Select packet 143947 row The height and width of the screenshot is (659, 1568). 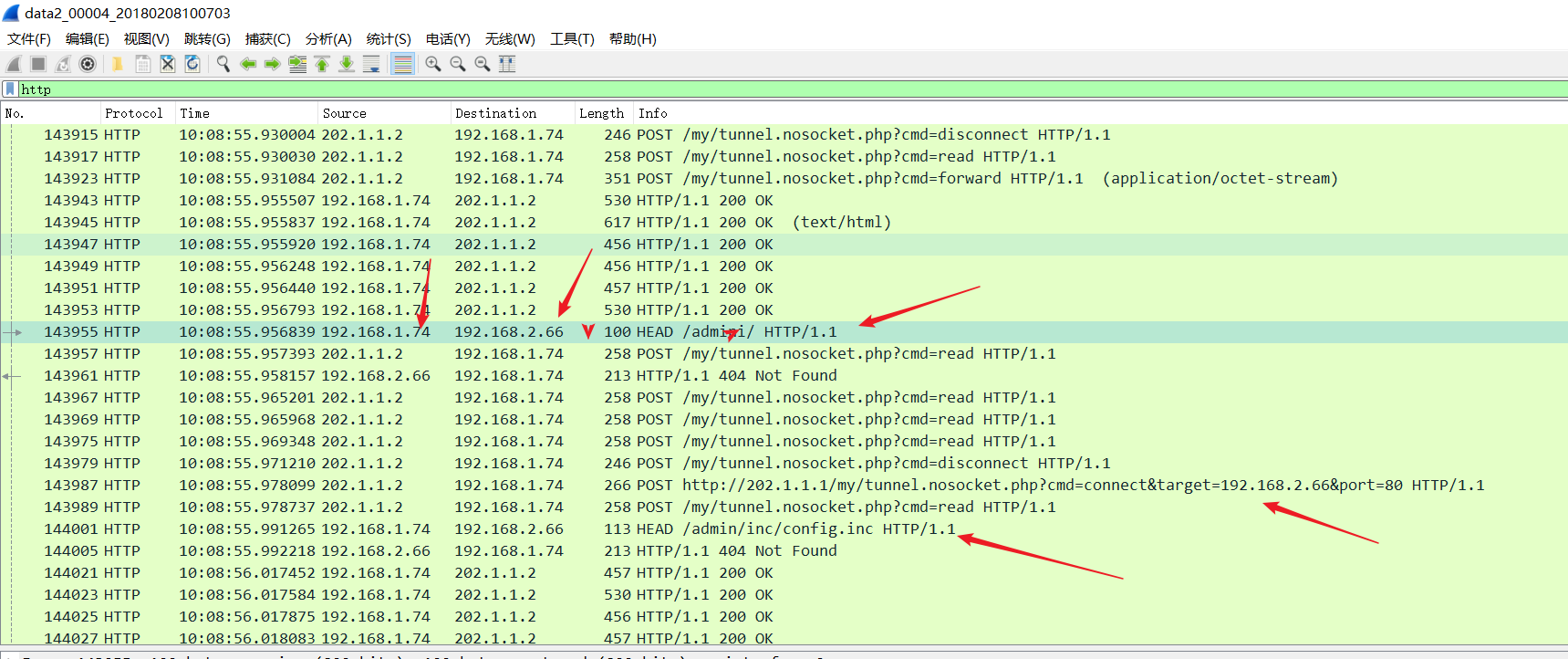coord(784,245)
